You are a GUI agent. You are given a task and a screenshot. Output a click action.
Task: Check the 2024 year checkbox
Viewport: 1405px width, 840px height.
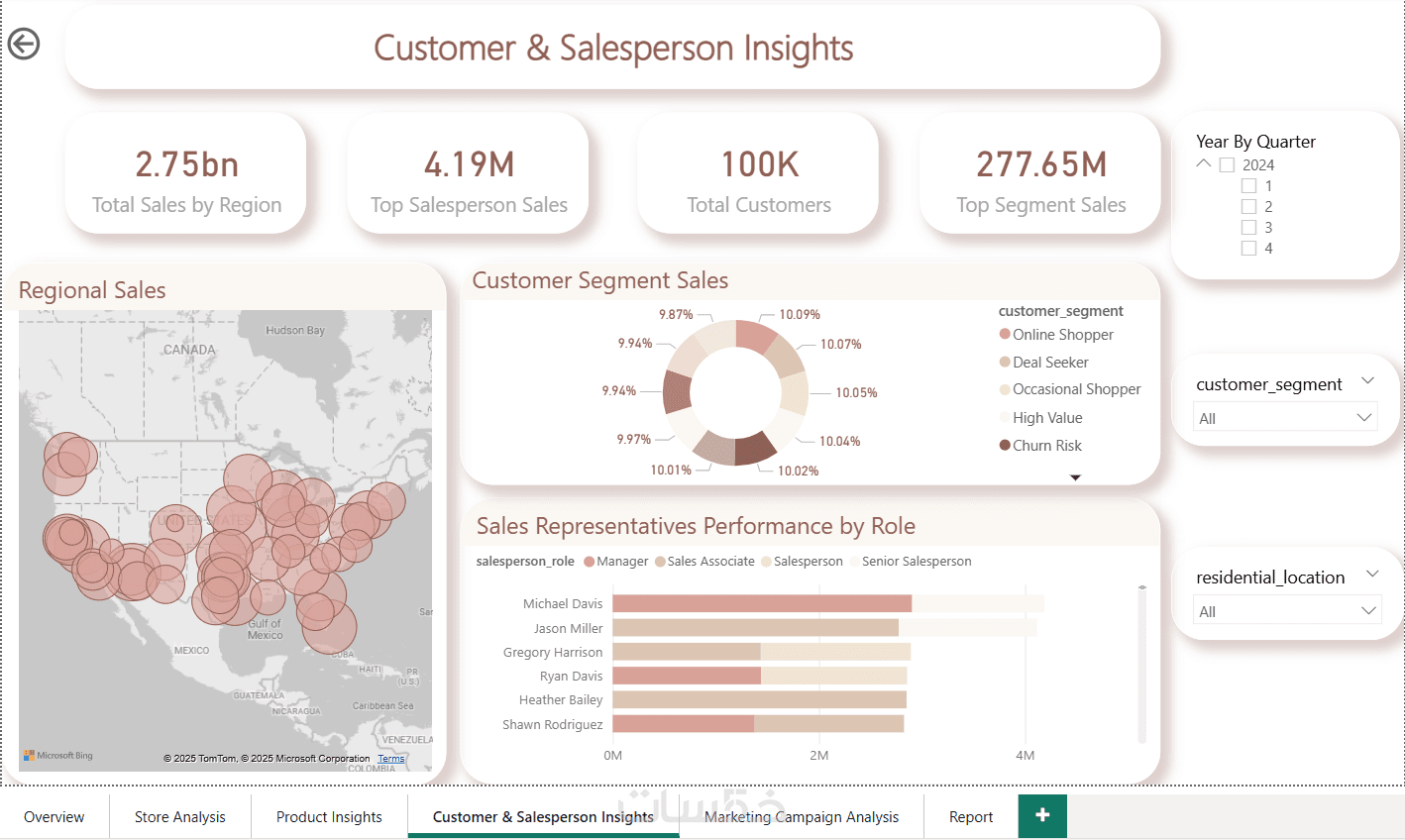tap(1227, 165)
